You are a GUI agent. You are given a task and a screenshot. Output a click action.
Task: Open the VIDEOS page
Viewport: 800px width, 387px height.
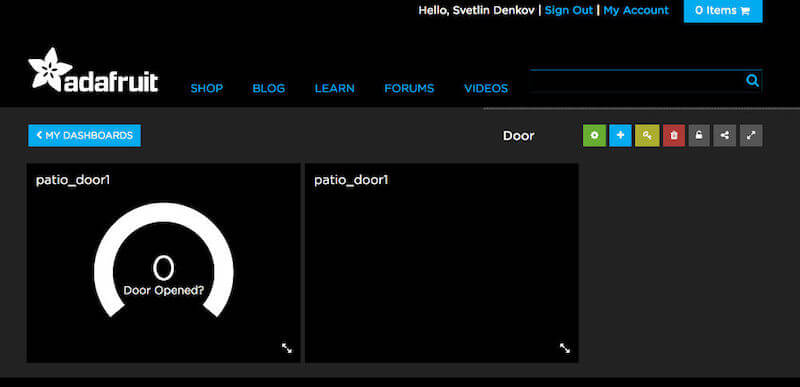click(486, 89)
